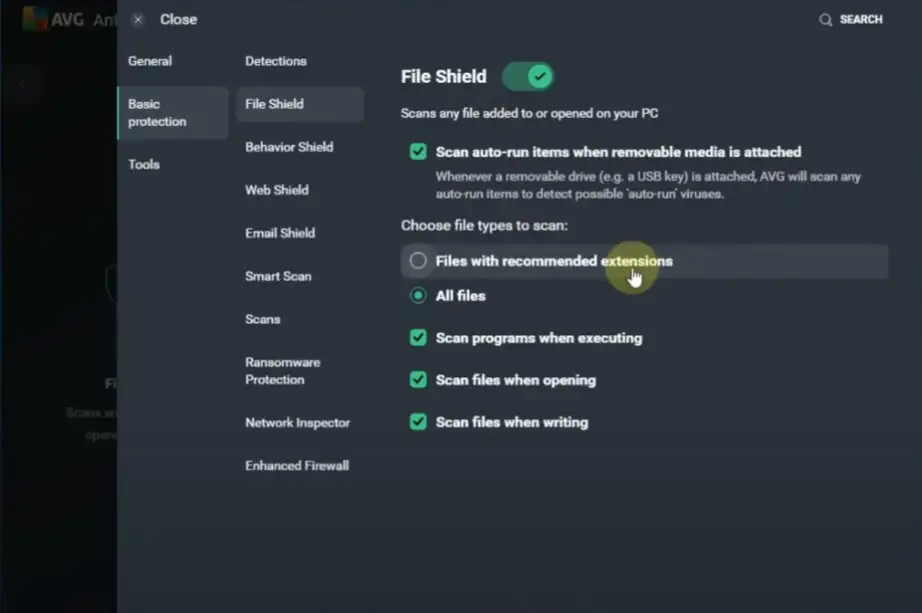Screen dimensions: 922x613
Task: Uncheck Scan programs when executing
Action: [x=418, y=338]
